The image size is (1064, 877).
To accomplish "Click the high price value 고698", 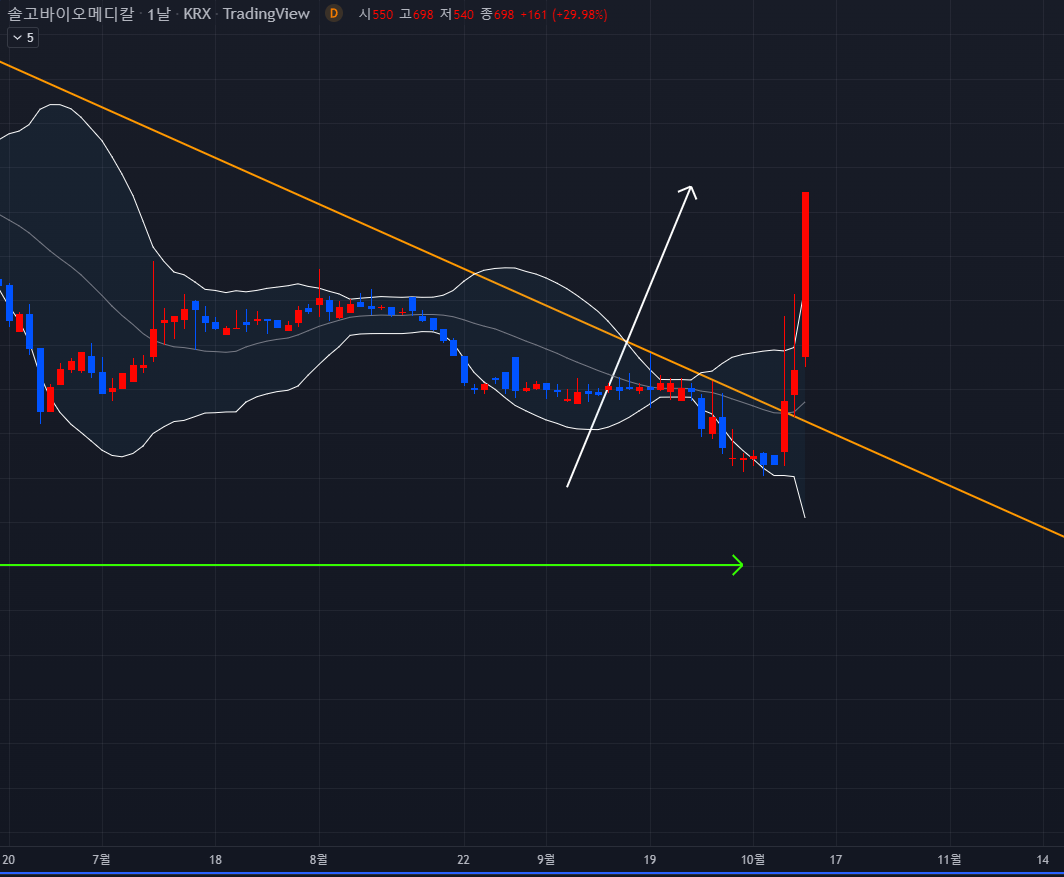I will coord(416,14).
